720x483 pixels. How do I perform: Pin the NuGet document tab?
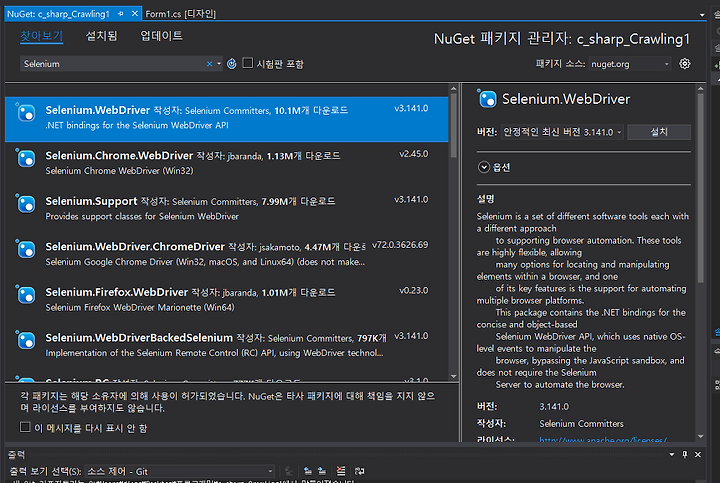(x=121, y=14)
